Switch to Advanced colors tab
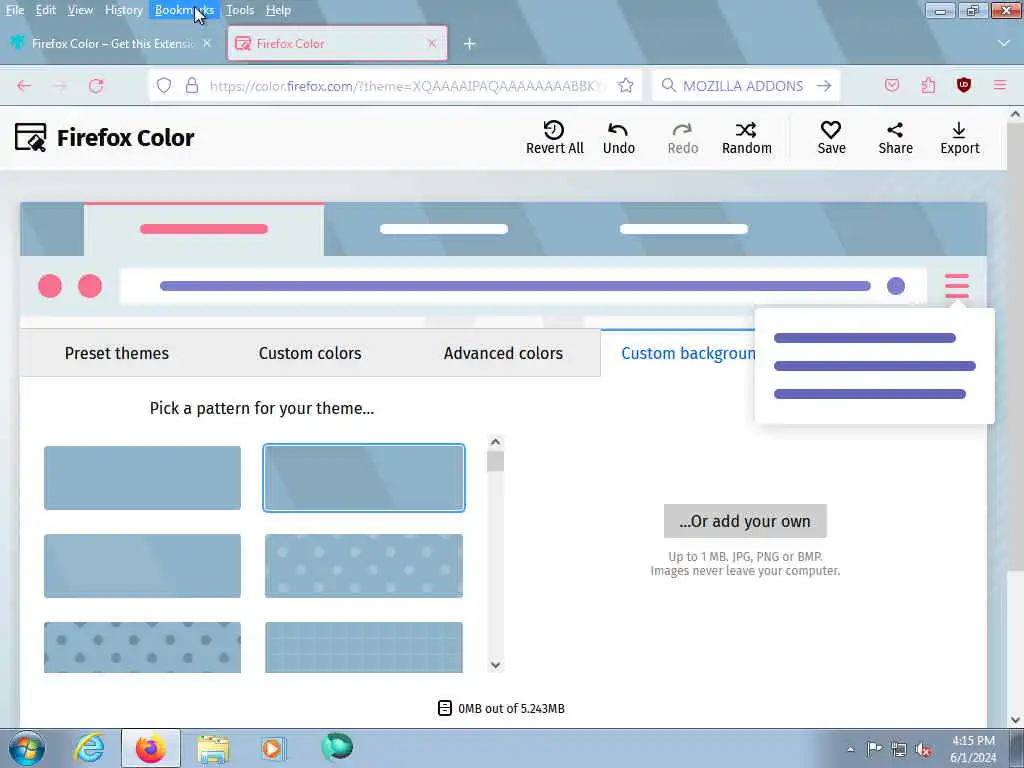1024x768 pixels. click(504, 353)
